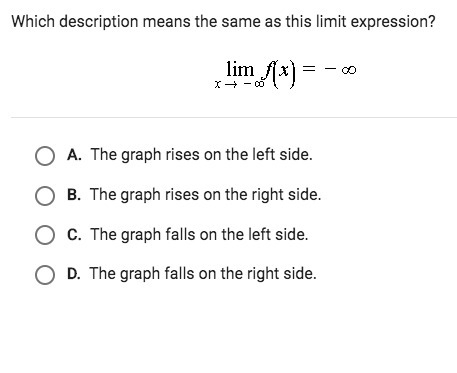This screenshot has height=373, width=457.
Task: Click the horizontal divider line
Action: coord(234,117)
